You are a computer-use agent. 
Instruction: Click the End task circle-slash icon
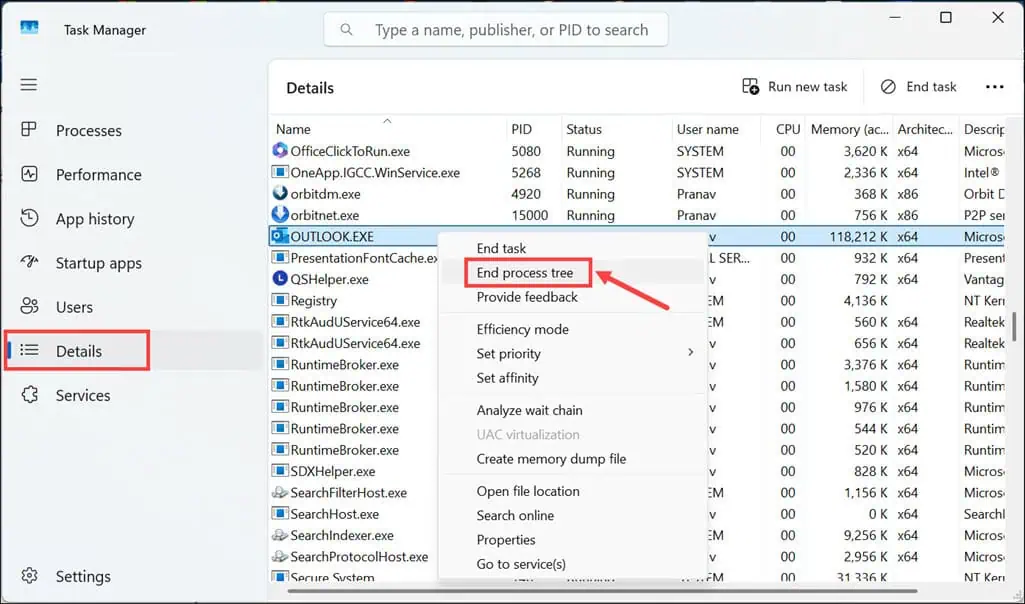click(x=888, y=86)
